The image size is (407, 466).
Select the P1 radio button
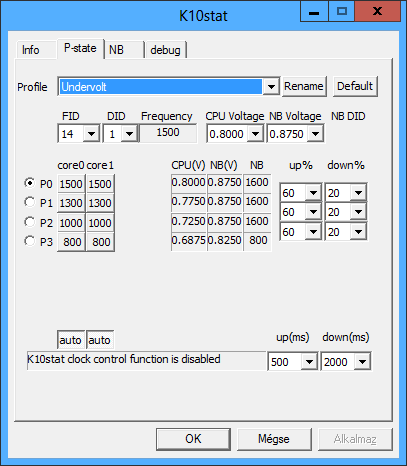point(30,202)
